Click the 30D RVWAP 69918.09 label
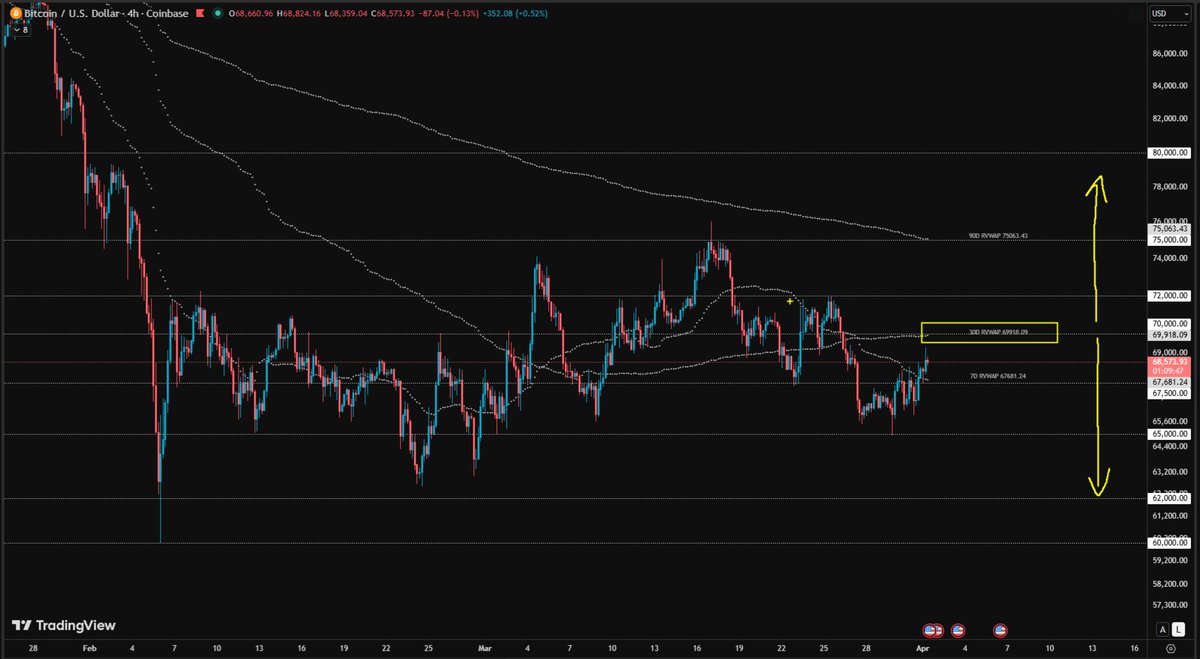This screenshot has width=1200, height=659. [998, 331]
